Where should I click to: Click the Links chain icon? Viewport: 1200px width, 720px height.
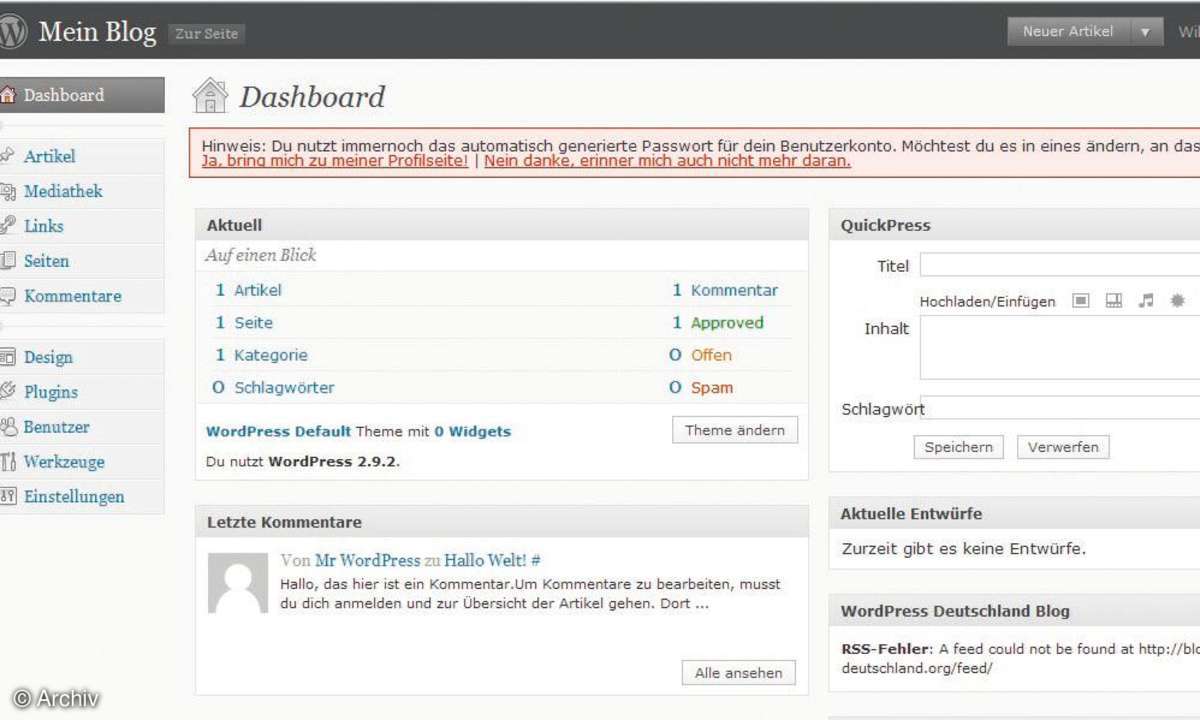tap(8, 226)
